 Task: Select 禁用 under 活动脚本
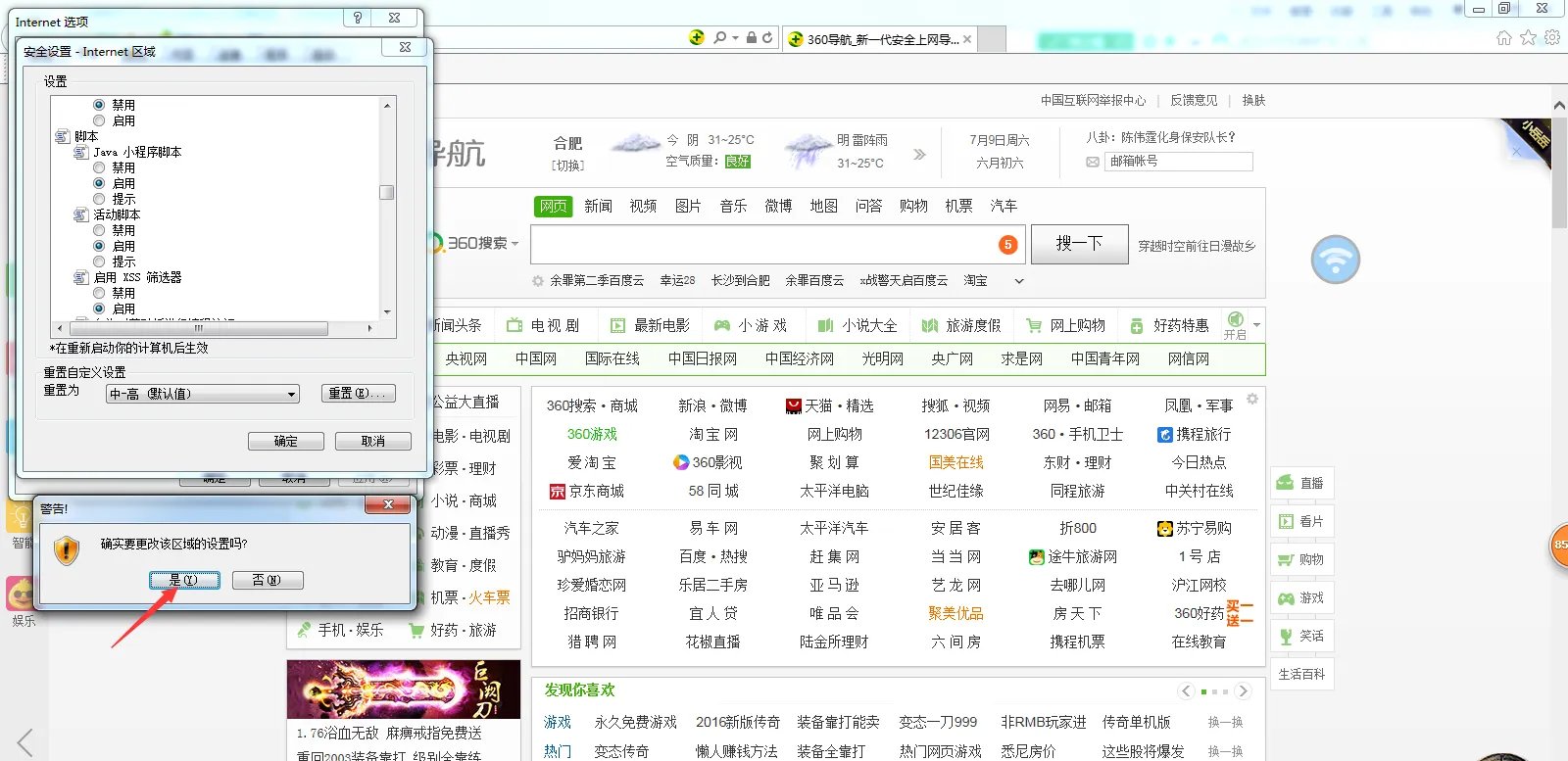(x=99, y=230)
